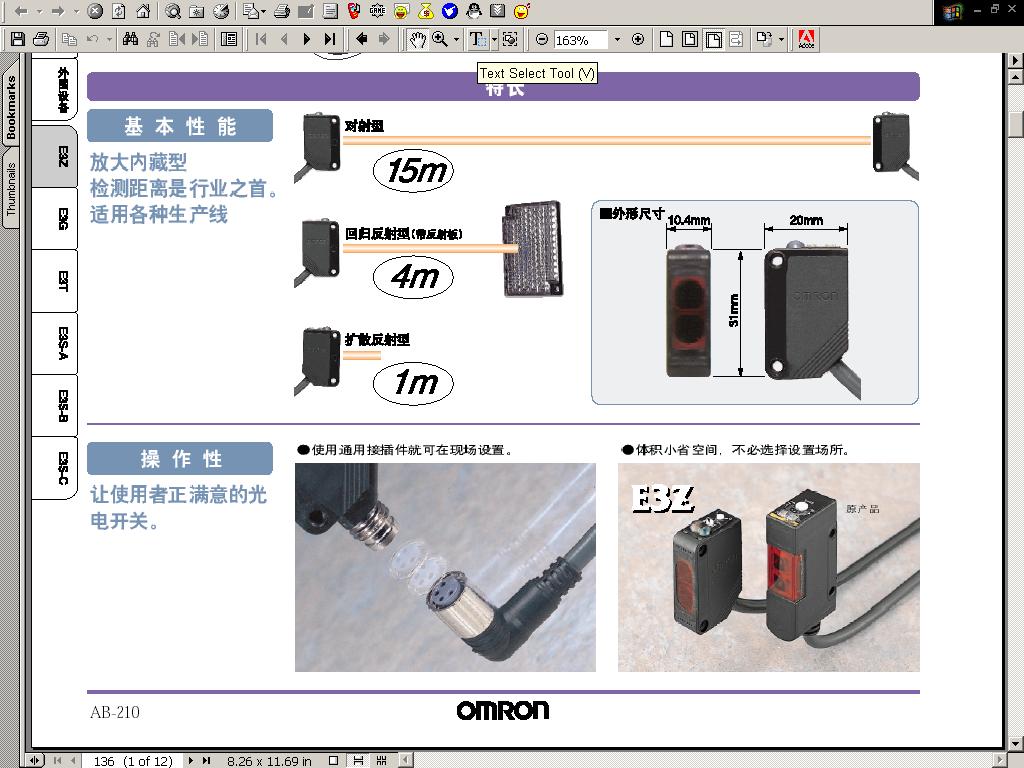Click the GAME toolbar icon
Screen dimensions: 1024x768
coord(377,11)
